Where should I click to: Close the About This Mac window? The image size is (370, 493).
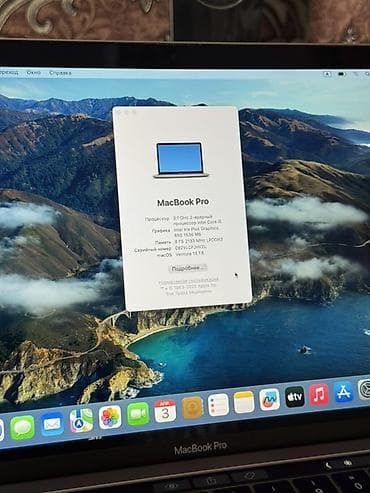coord(118,113)
